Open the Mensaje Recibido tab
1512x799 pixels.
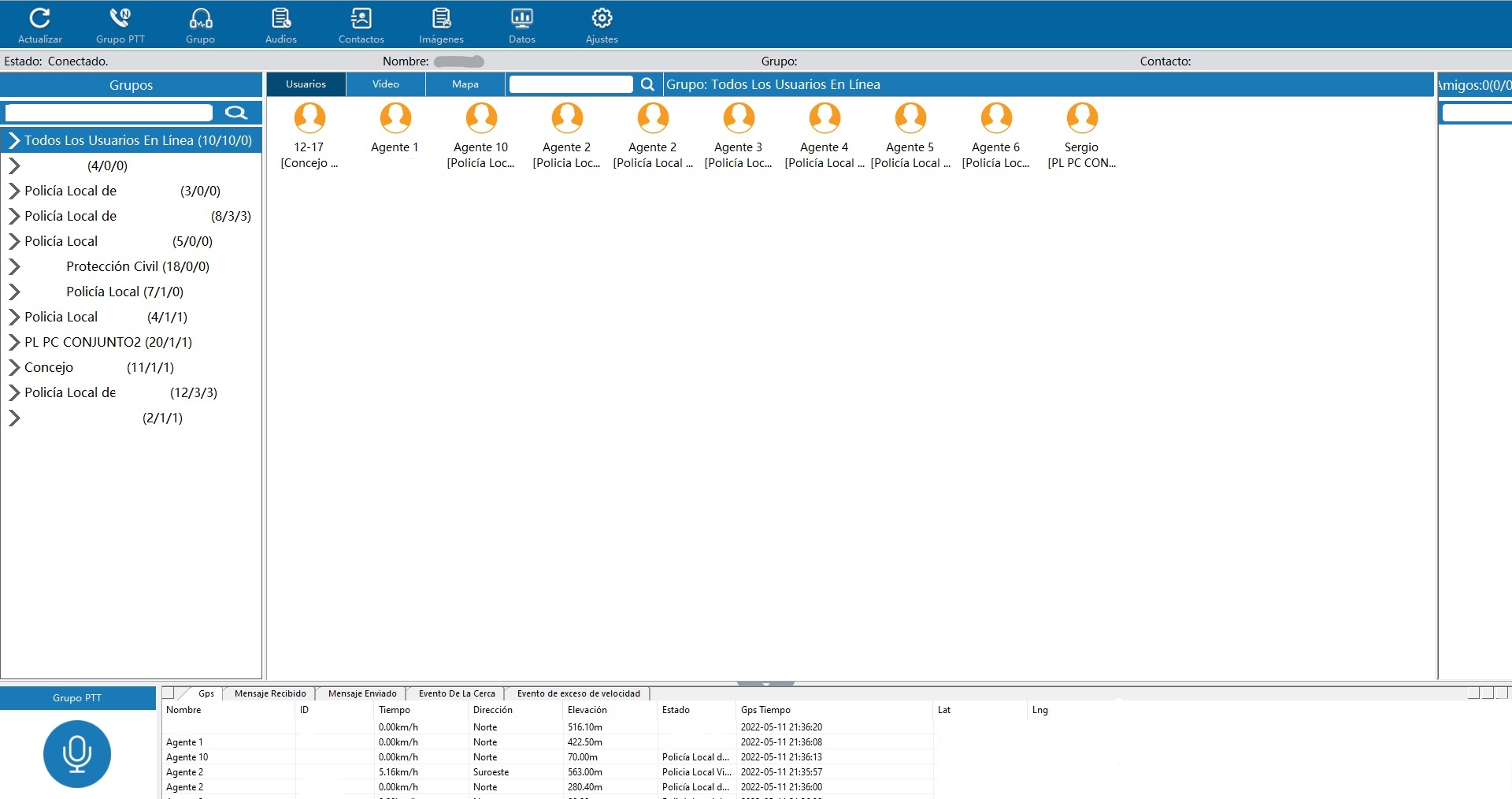(x=270, y=693)
